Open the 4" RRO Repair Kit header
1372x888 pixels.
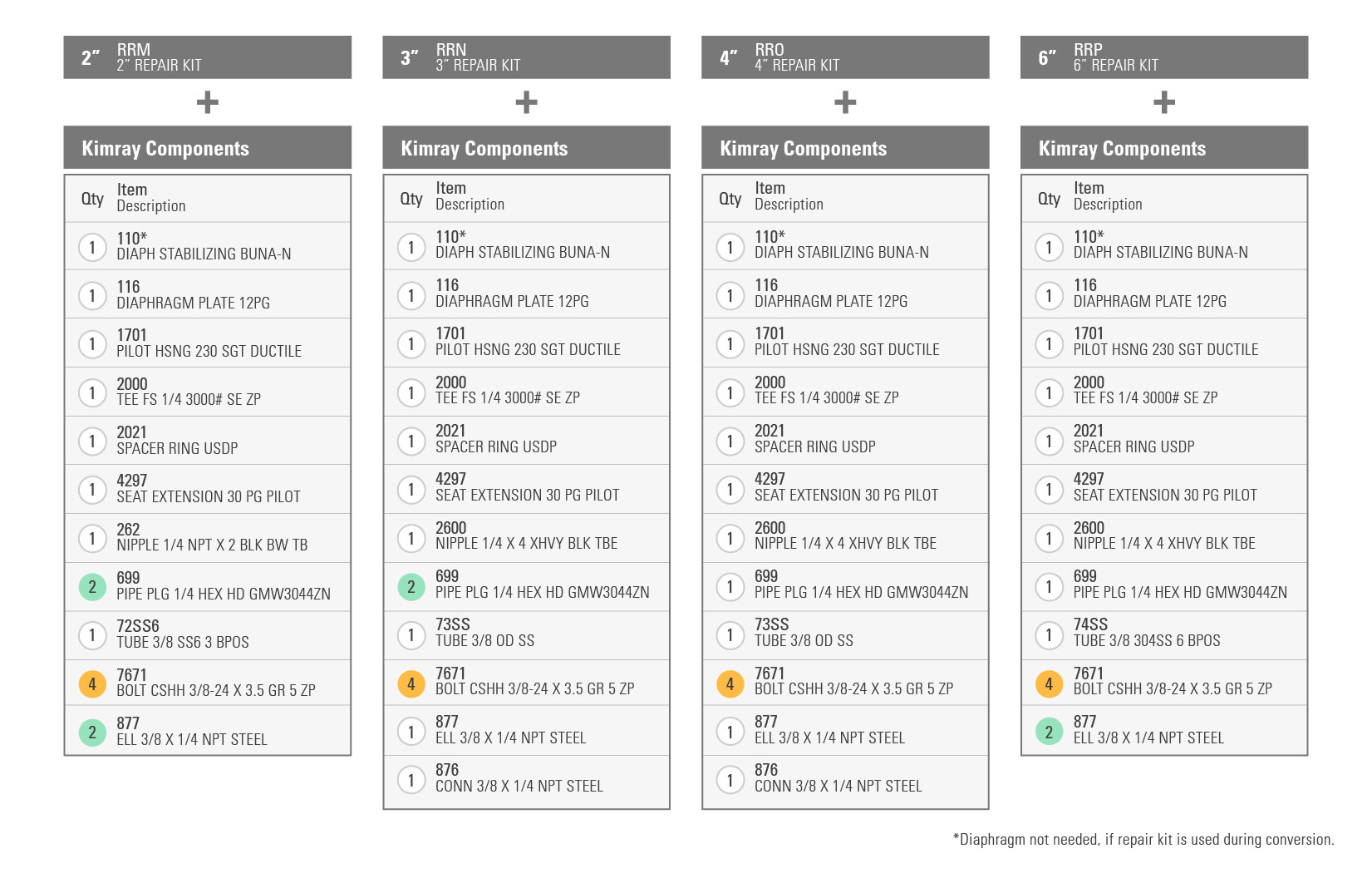(x=845, y=57)
